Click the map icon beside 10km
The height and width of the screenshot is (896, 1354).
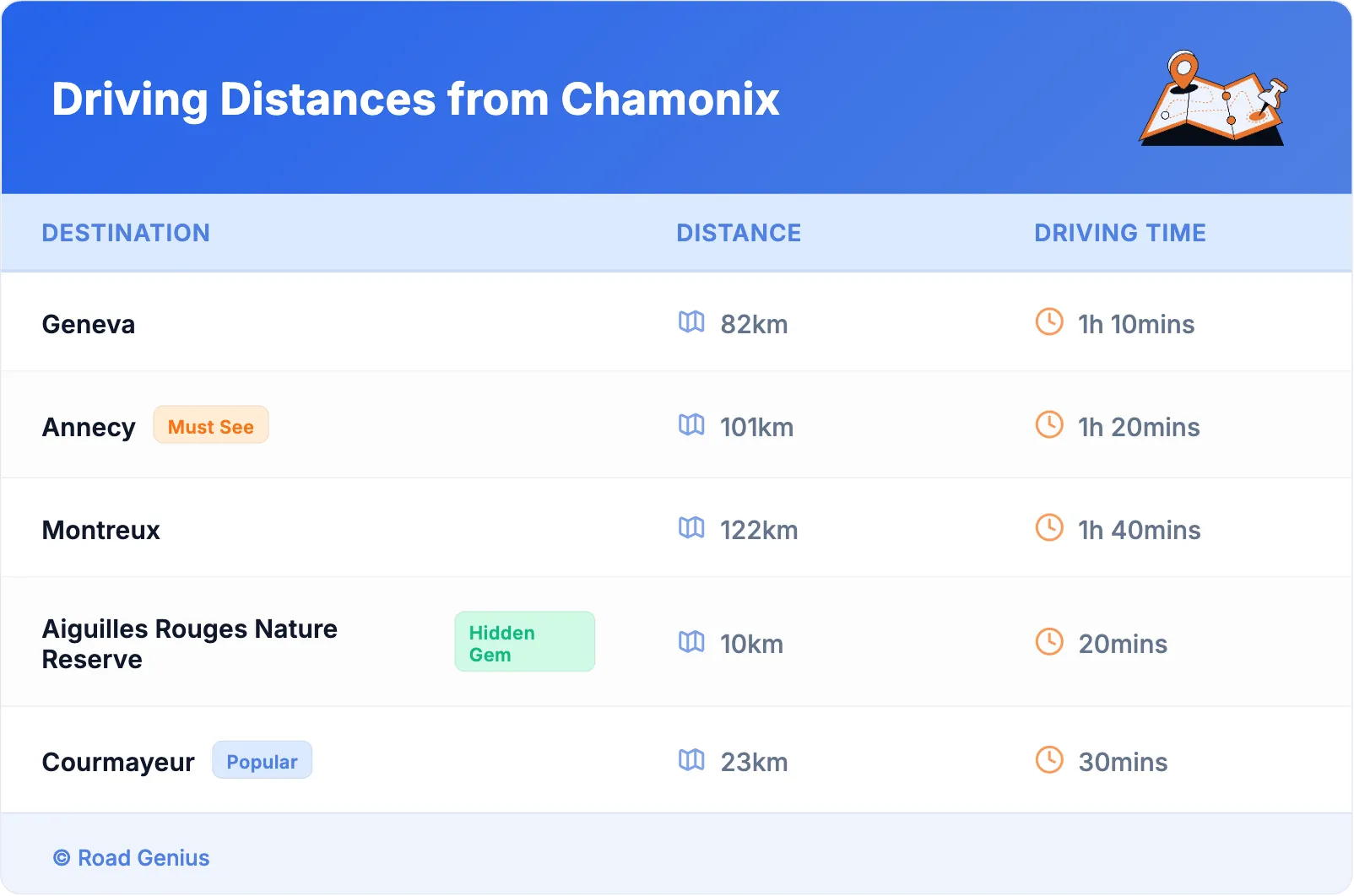(x=691, y=642)
